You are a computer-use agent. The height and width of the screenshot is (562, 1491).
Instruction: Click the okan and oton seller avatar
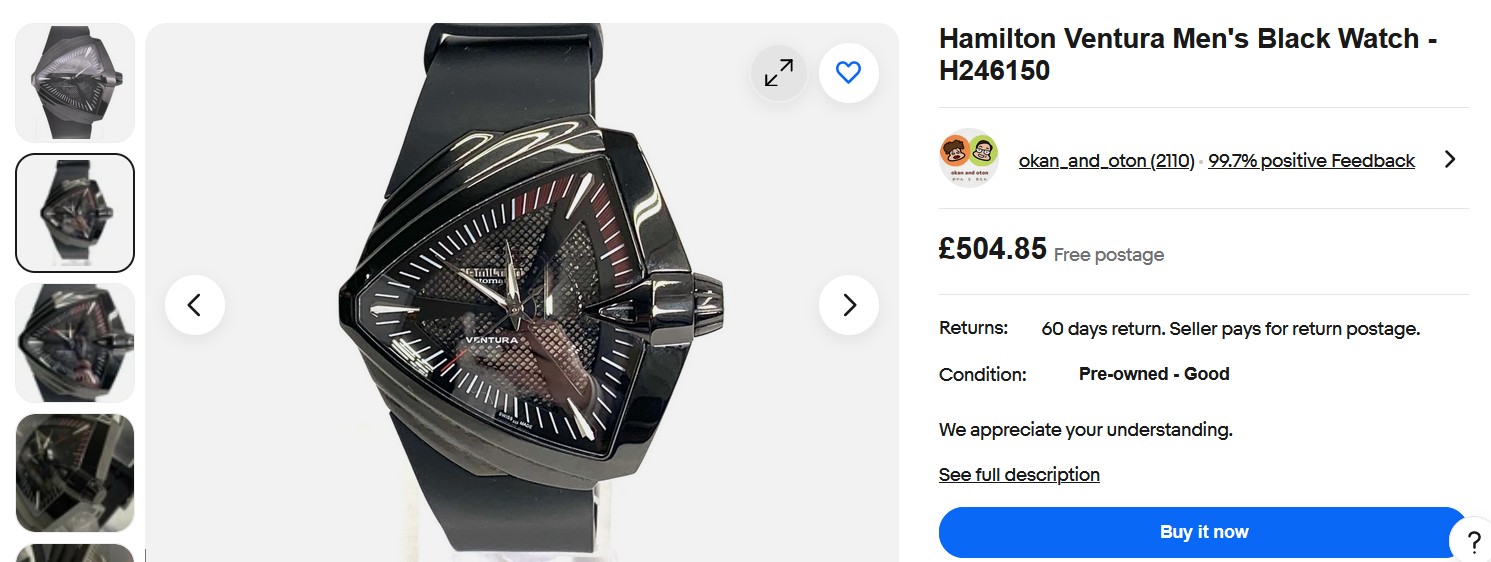point(969,159)
